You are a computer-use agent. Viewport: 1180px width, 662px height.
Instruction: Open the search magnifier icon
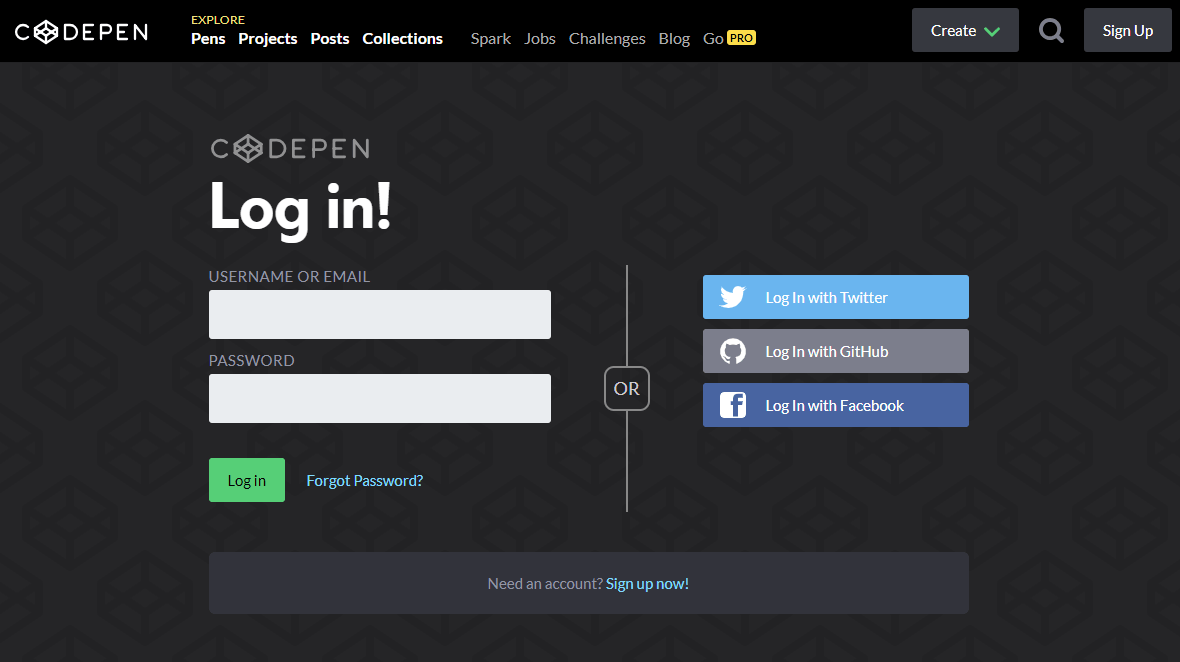click(1051, 31)
